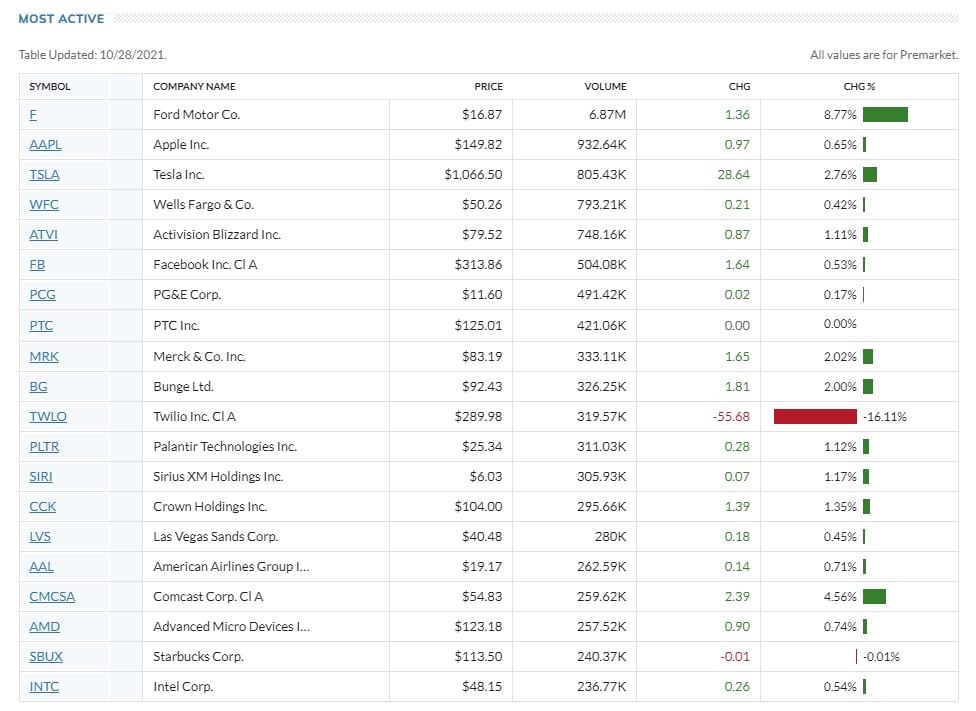Click the Sirius XM price $6.03
The width and height of the screenshot is (976, 711).
point(486,476)
